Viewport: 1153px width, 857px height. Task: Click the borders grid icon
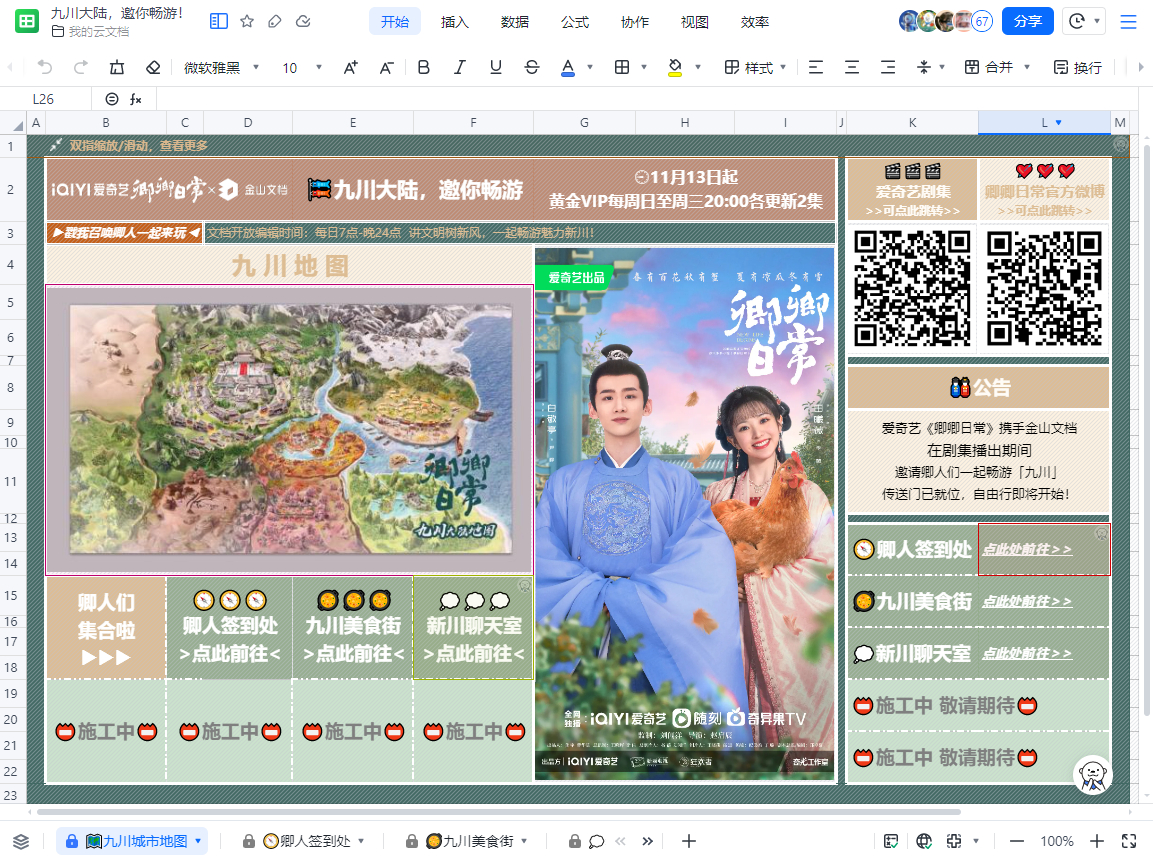(622, 68)
